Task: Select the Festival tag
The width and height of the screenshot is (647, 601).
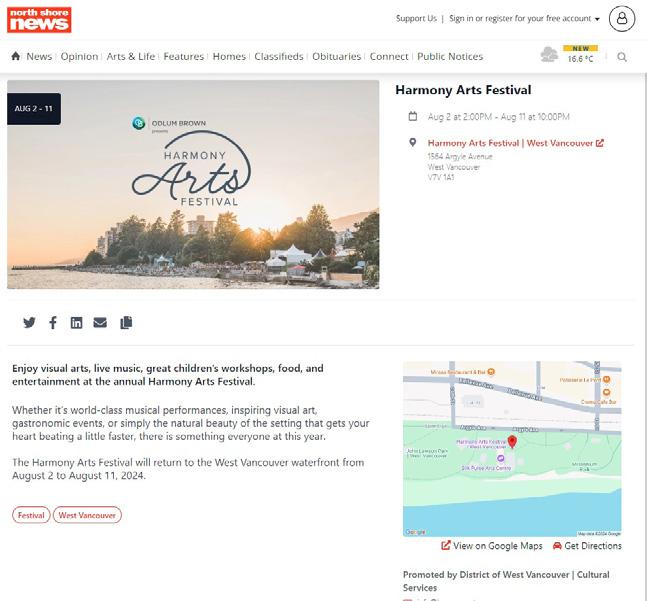Action: coord(31,515)
